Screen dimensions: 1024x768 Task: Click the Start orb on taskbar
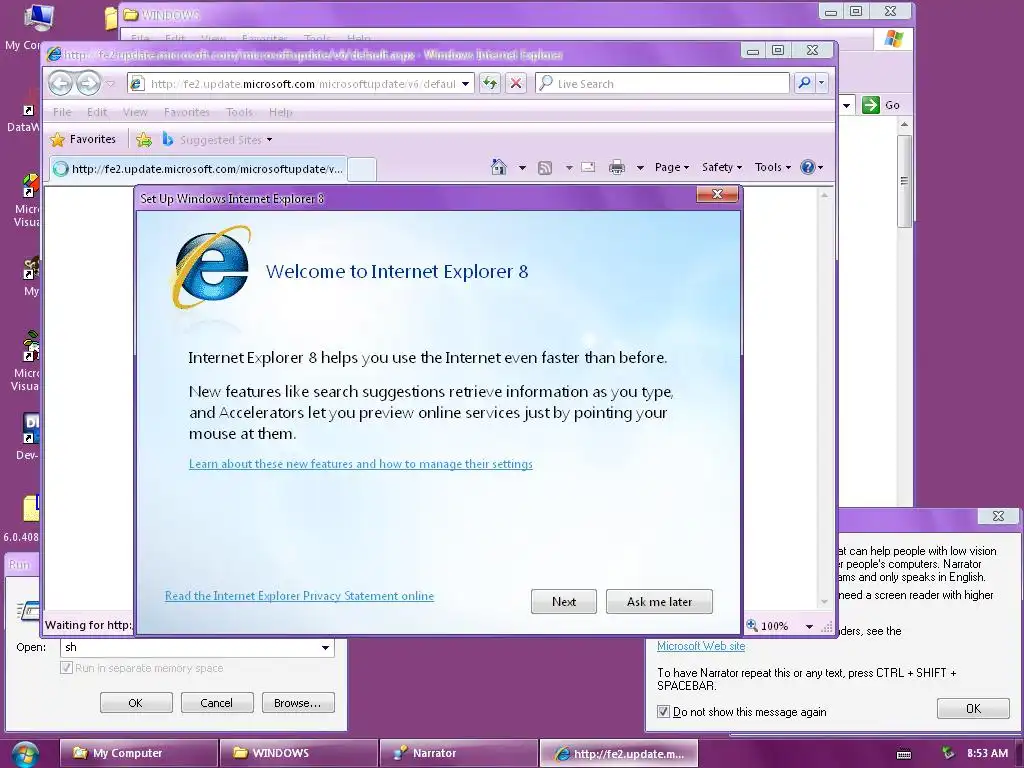point(25,754)
